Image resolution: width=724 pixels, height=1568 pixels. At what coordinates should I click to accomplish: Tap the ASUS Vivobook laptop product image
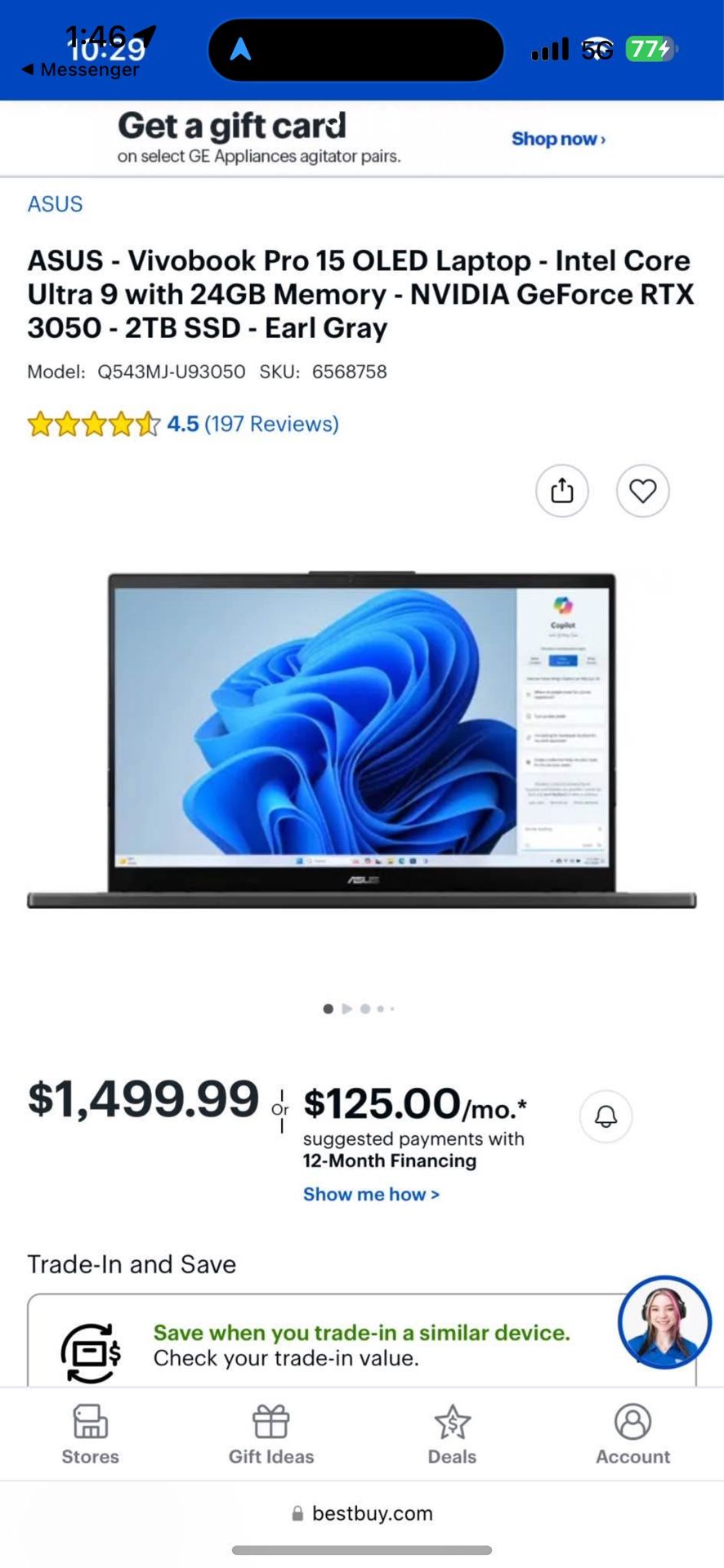click(x=362, y=739)
